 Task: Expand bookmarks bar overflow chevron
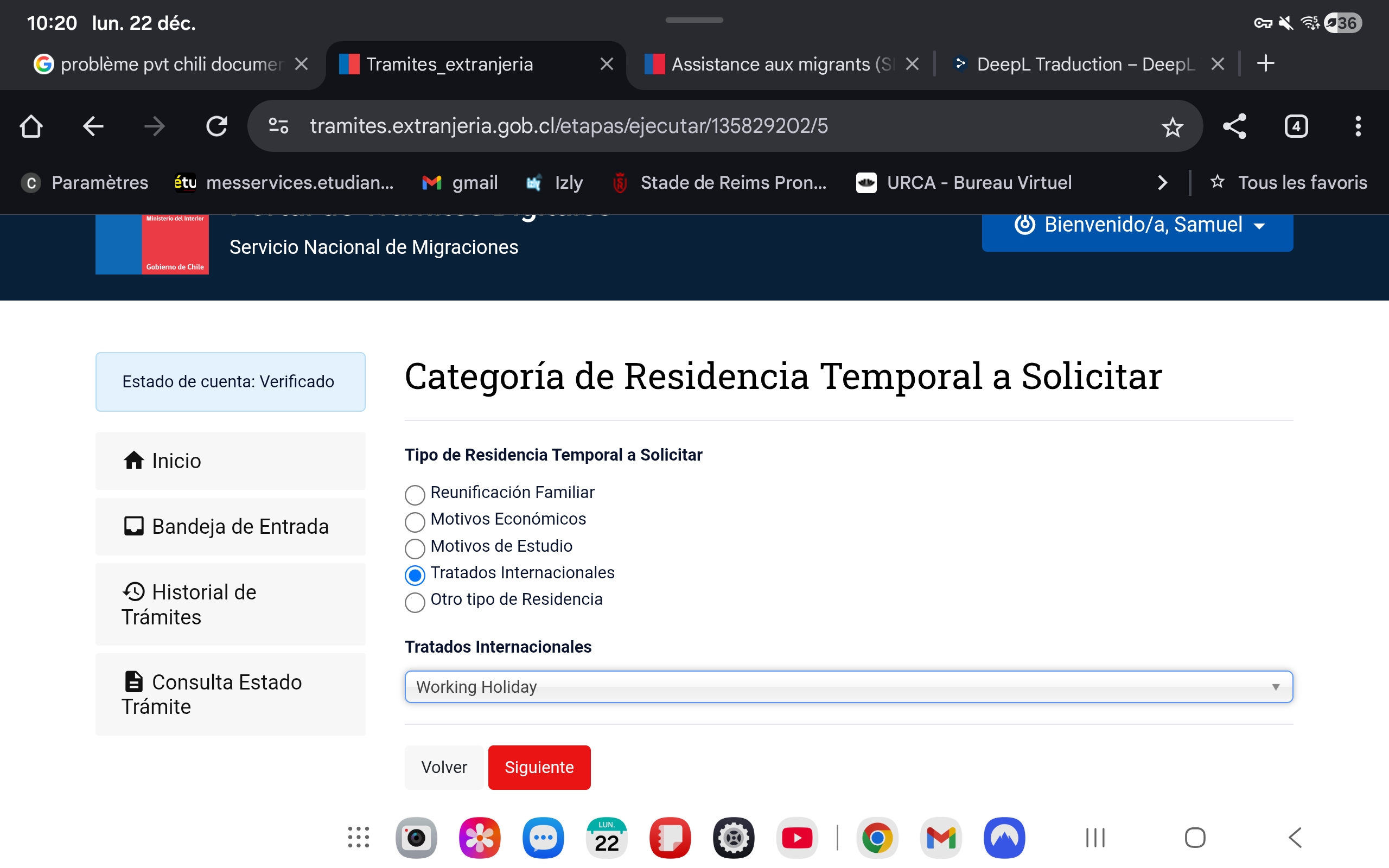click(1162, 183)
